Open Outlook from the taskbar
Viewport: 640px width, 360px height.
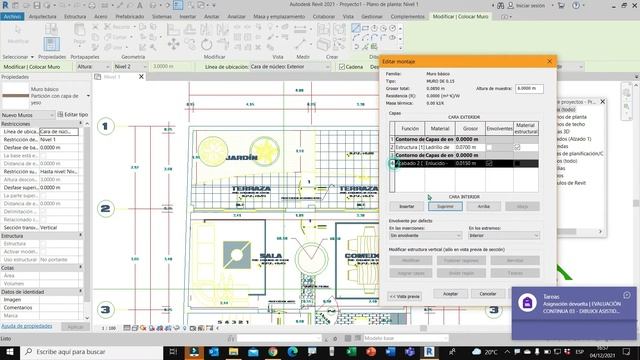213,352
